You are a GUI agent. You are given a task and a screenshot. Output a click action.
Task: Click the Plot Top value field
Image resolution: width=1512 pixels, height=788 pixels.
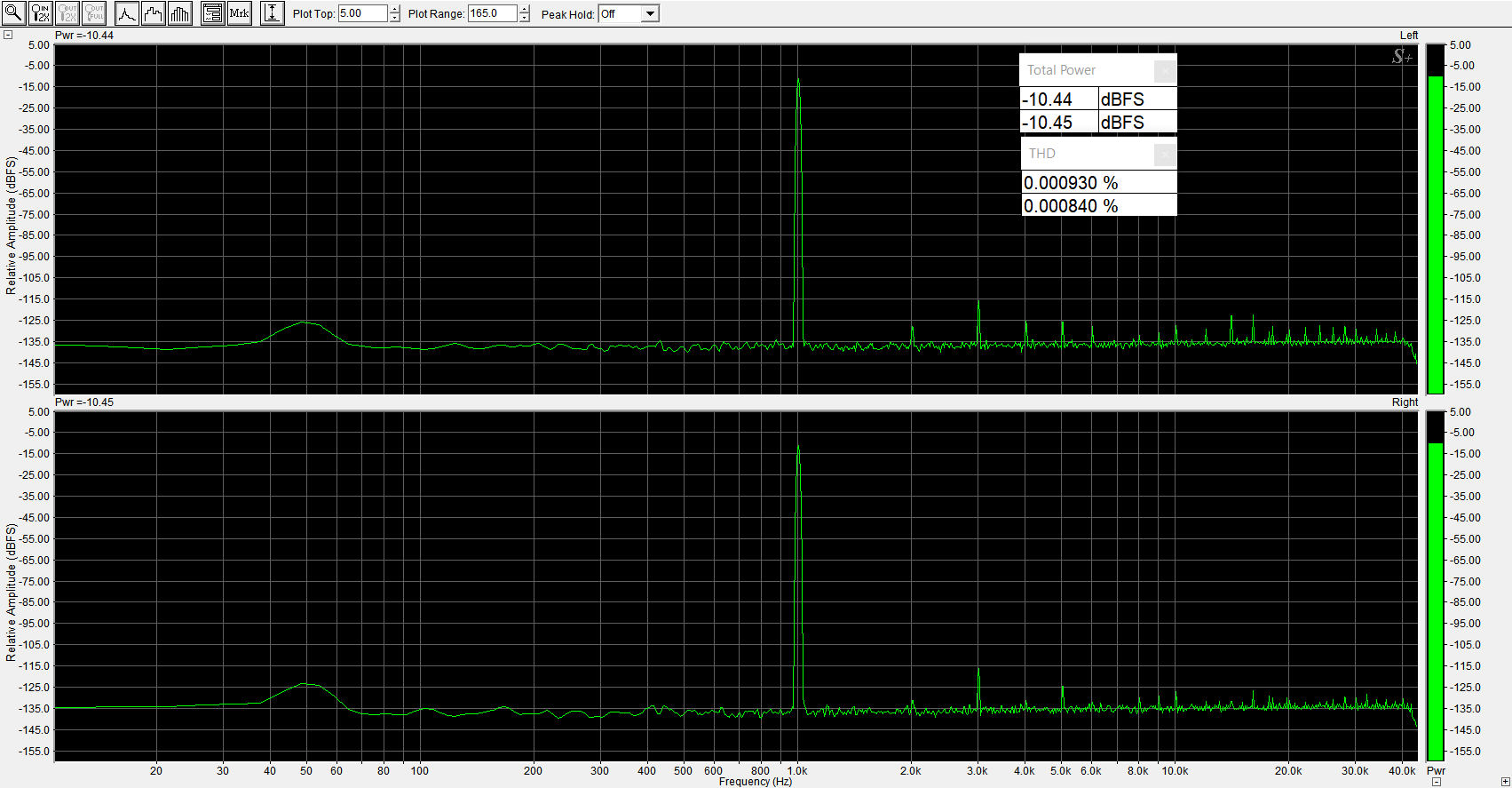coord(362,13)
